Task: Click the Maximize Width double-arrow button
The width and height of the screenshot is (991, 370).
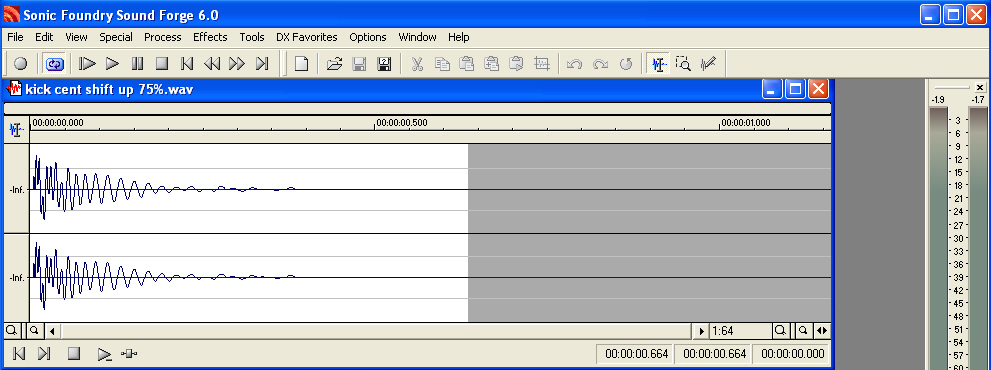Action: (x=822, y=330)
